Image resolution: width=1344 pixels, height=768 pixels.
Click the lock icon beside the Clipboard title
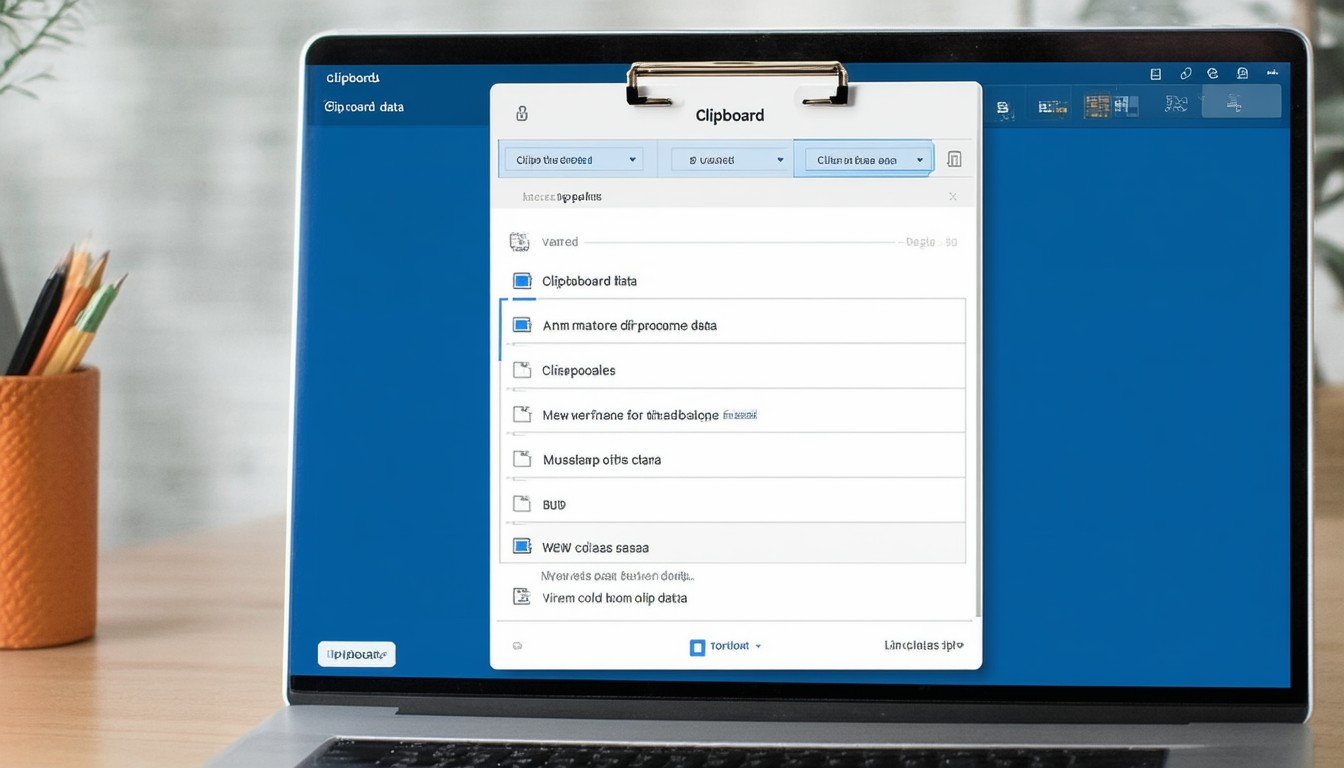[x=521, y=114]
